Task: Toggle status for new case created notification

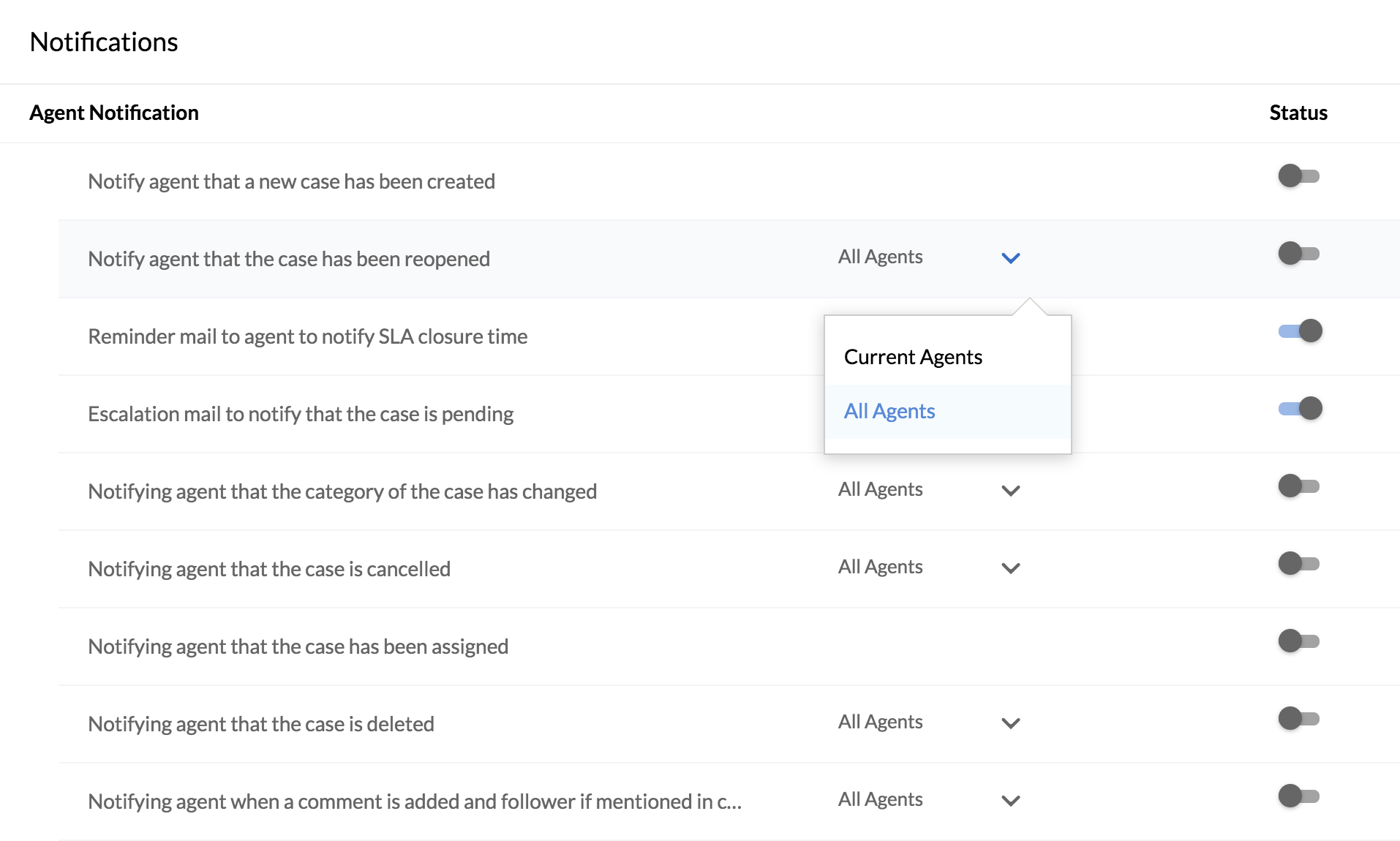Action: pos(1299,176)
